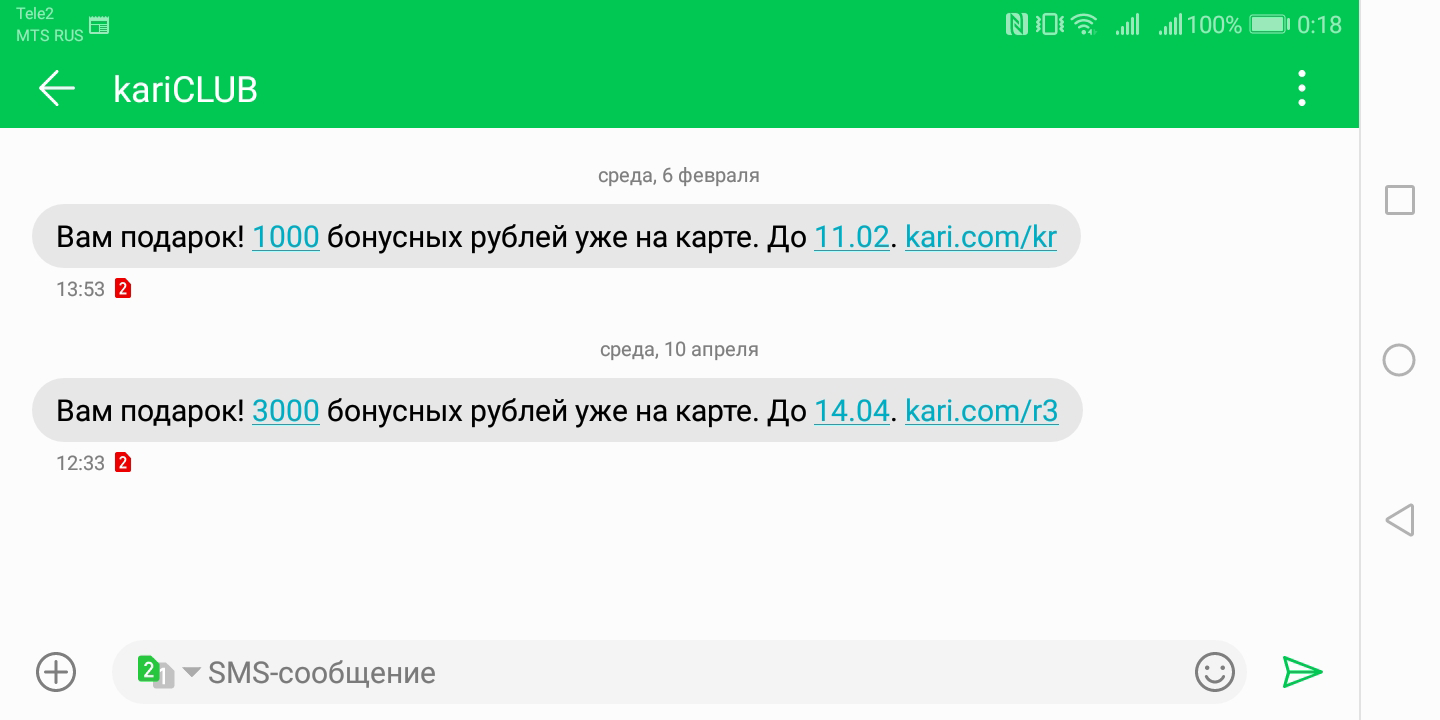
Task: Tap the date header среда, 6 февраля
Action: pyautogui.click(x=679, y=175)
